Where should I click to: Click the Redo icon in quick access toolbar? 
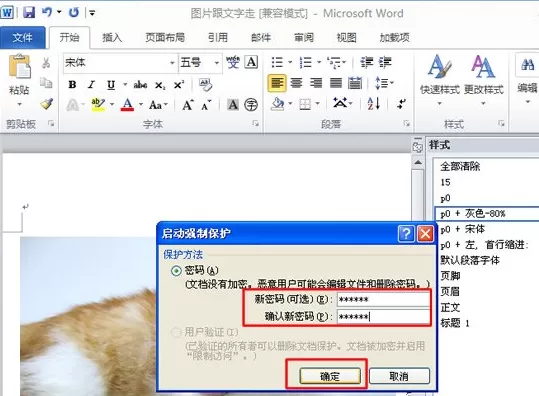(74, 13)
